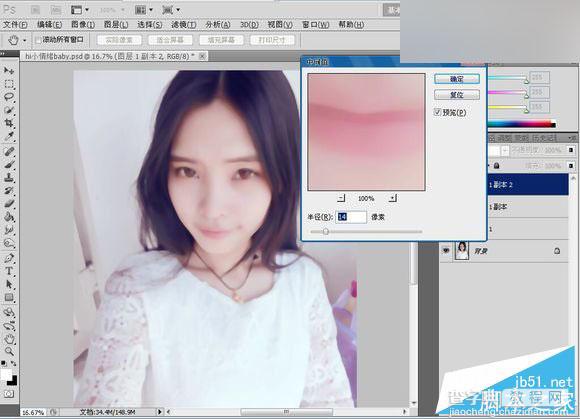Select the Crop tool
Screen dimensions: 580x419
click(x=9, y=123)
